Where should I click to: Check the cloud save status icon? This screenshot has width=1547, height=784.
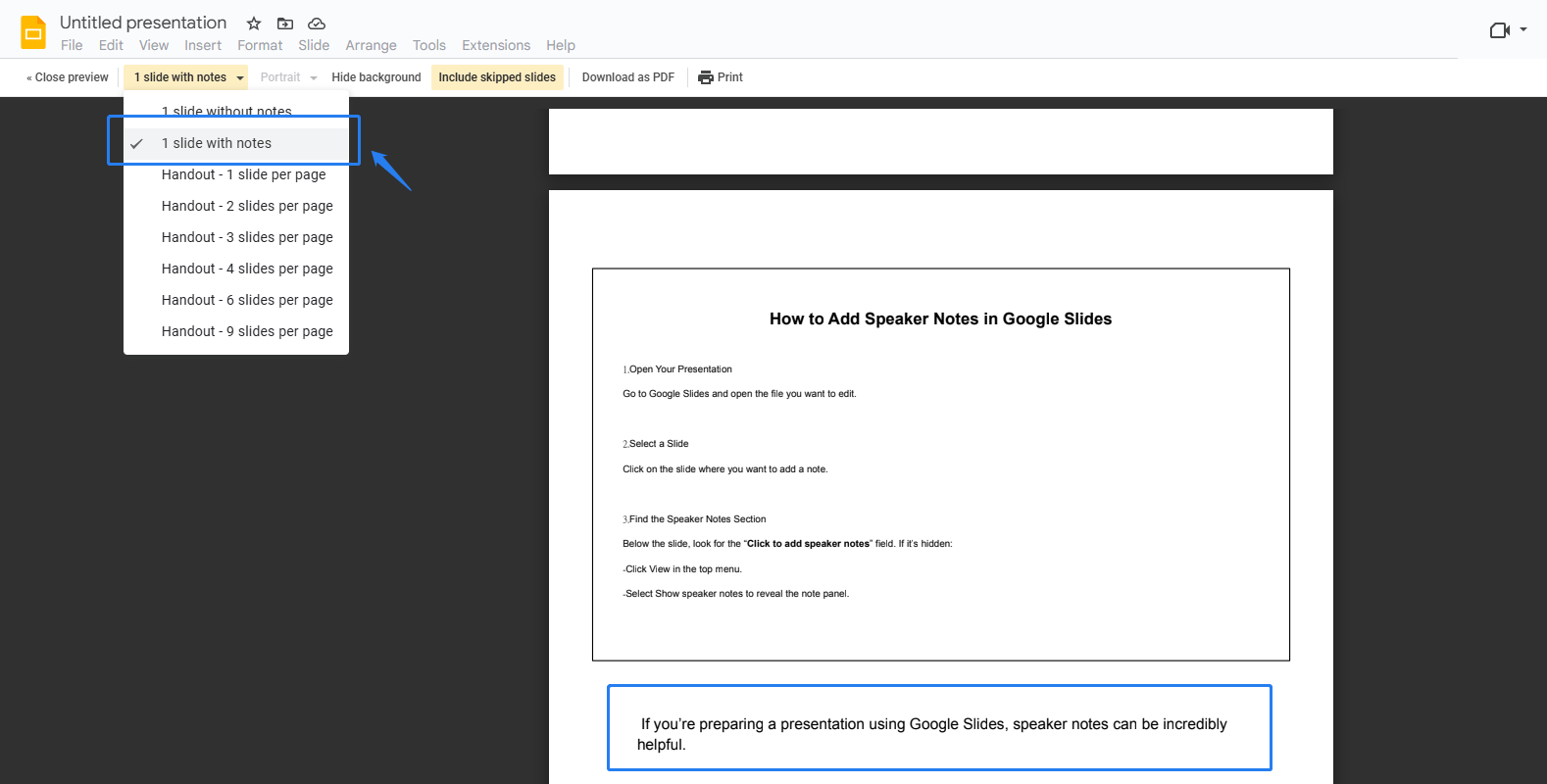(317, 24)
